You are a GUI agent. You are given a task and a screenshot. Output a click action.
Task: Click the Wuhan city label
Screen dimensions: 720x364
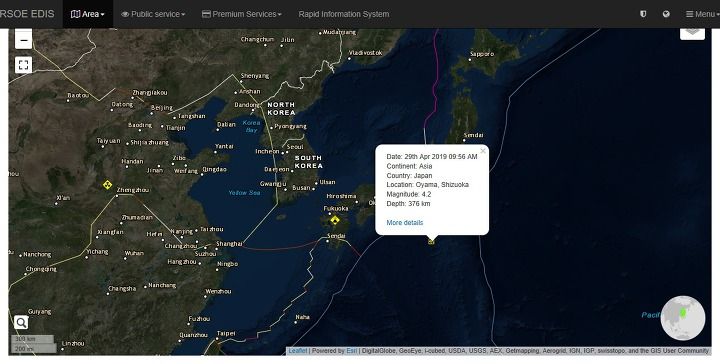pos(134,253)
